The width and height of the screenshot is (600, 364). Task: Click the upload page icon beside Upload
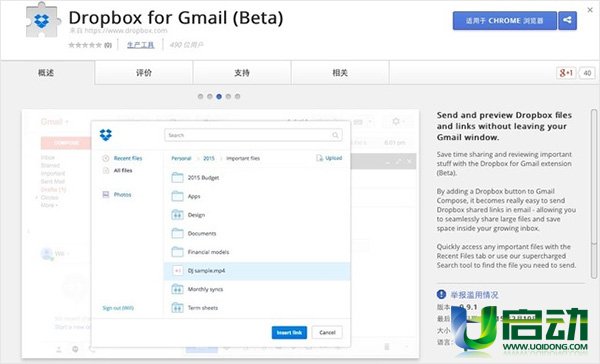click(320, 158)
